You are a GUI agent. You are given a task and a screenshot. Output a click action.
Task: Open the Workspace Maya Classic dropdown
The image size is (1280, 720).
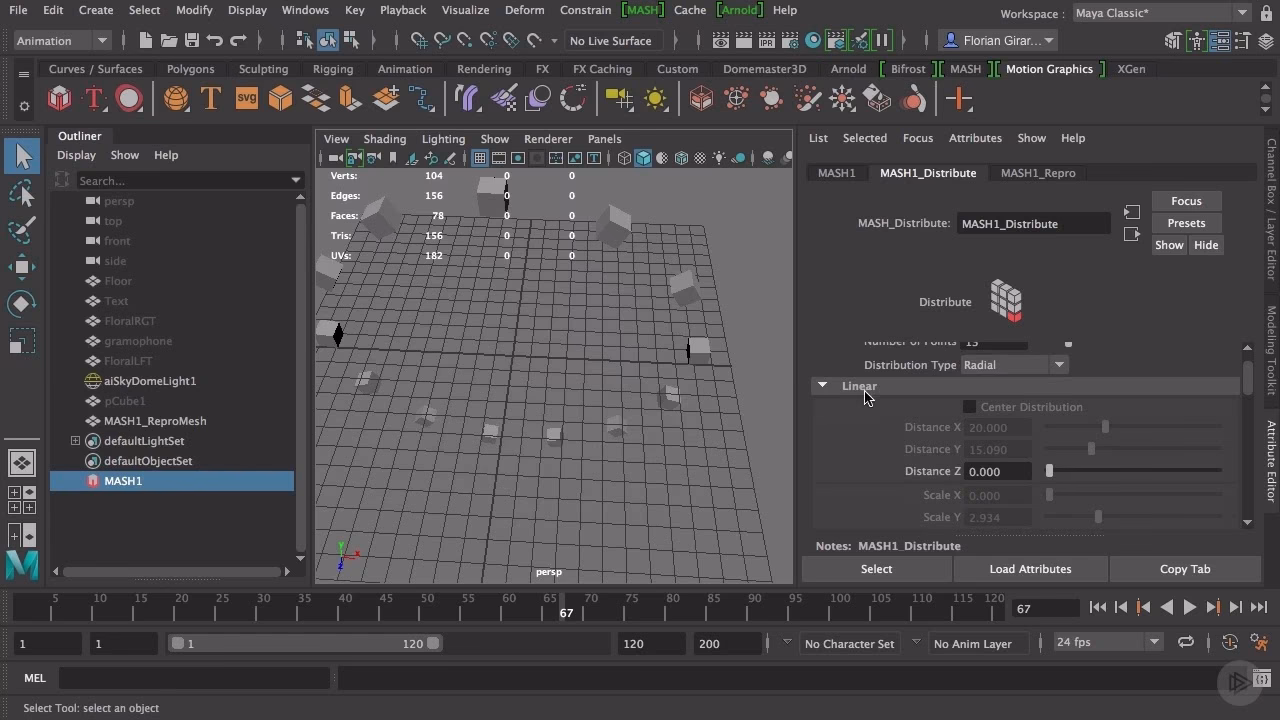point(1162,13)
